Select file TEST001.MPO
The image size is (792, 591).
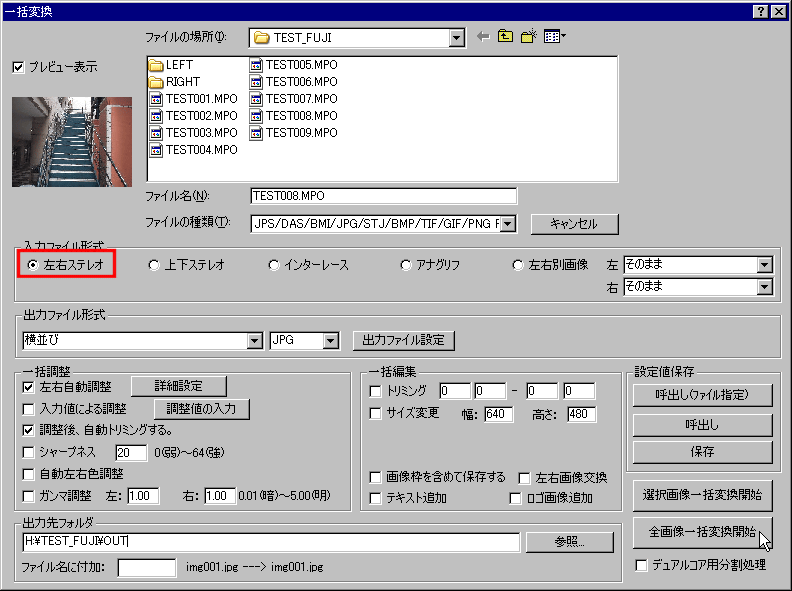[x=193, y=99]
